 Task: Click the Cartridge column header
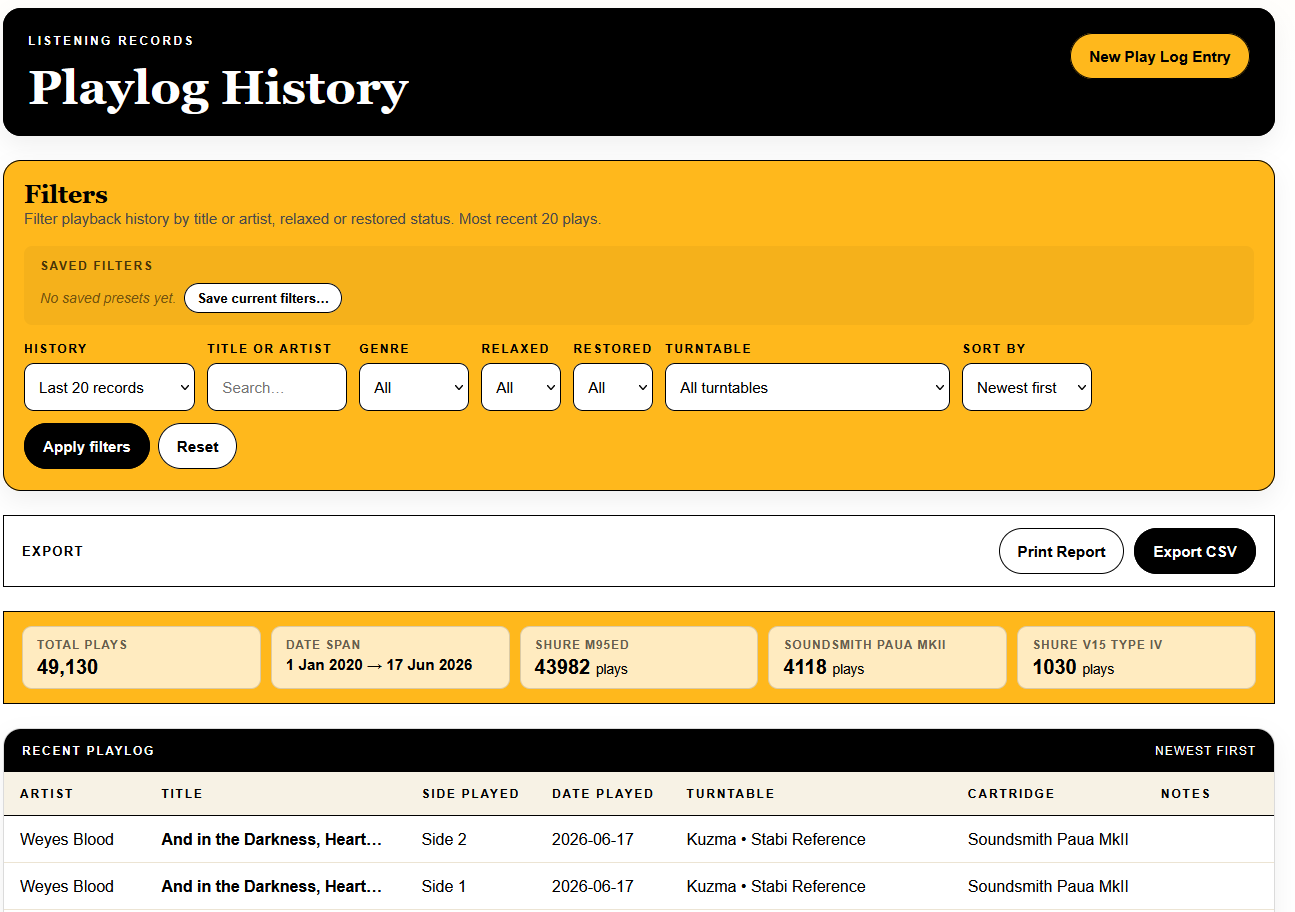tap(1011, 793)
